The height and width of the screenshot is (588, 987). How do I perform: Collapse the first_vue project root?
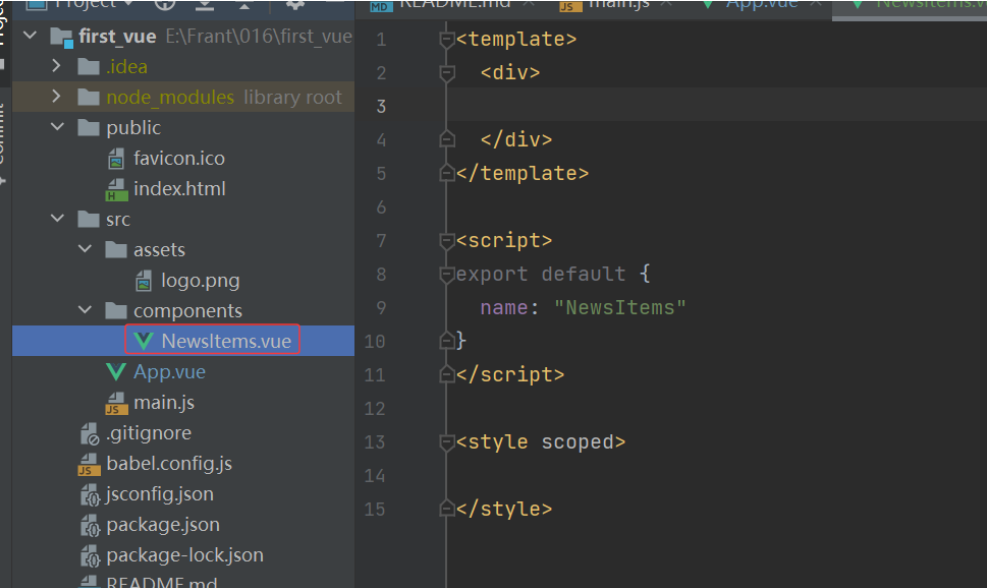pyautogui.click(x=30, y=35)
